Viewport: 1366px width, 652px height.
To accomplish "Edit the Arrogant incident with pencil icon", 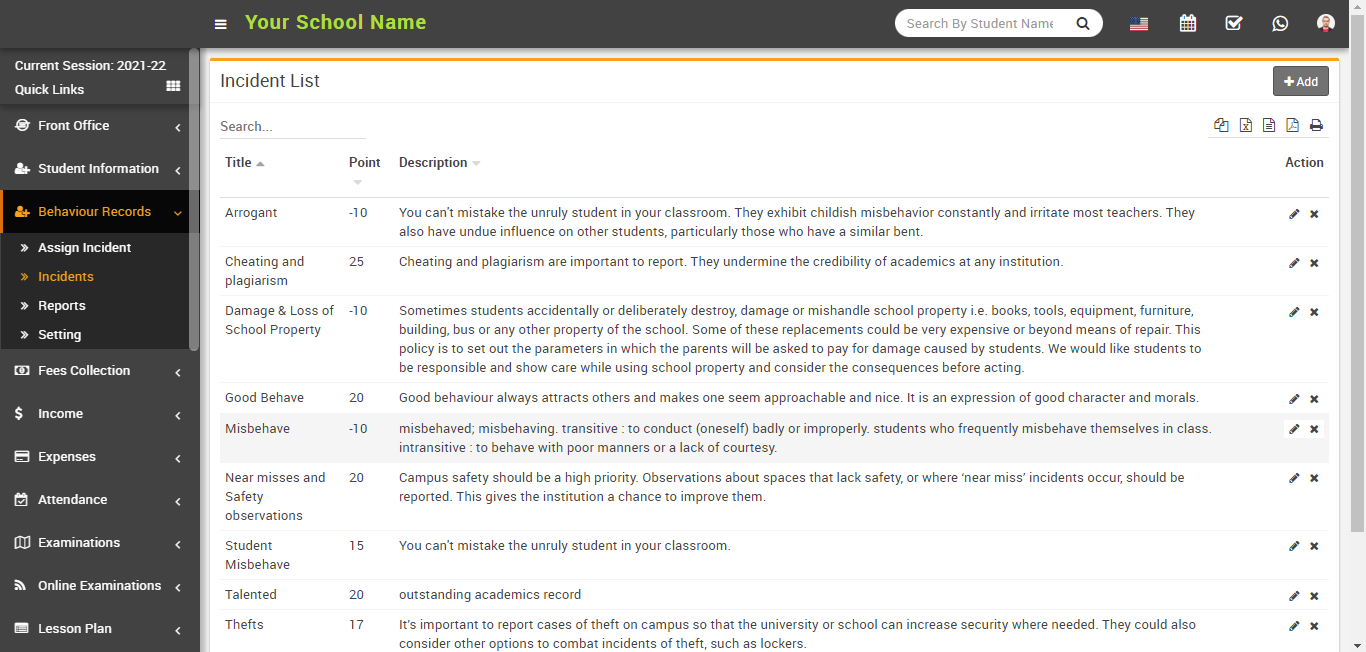I will [1294, 214].
